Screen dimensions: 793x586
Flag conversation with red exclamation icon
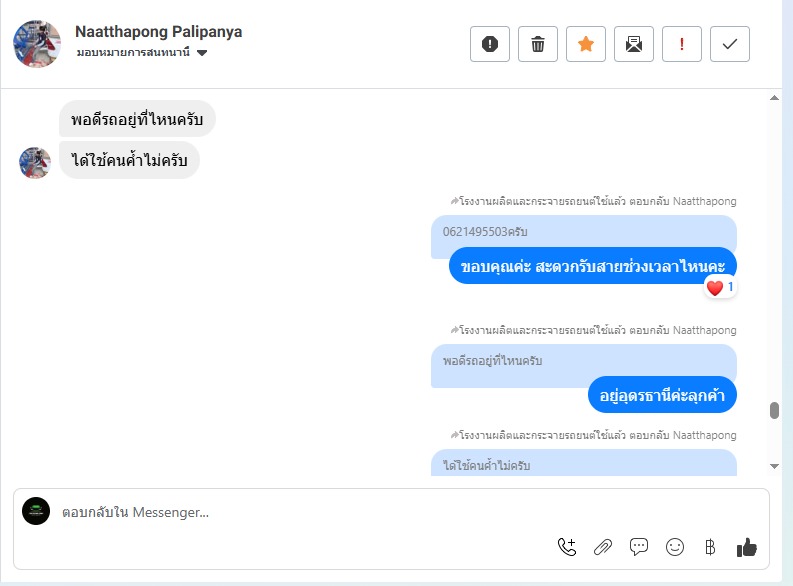click(682, 44)
